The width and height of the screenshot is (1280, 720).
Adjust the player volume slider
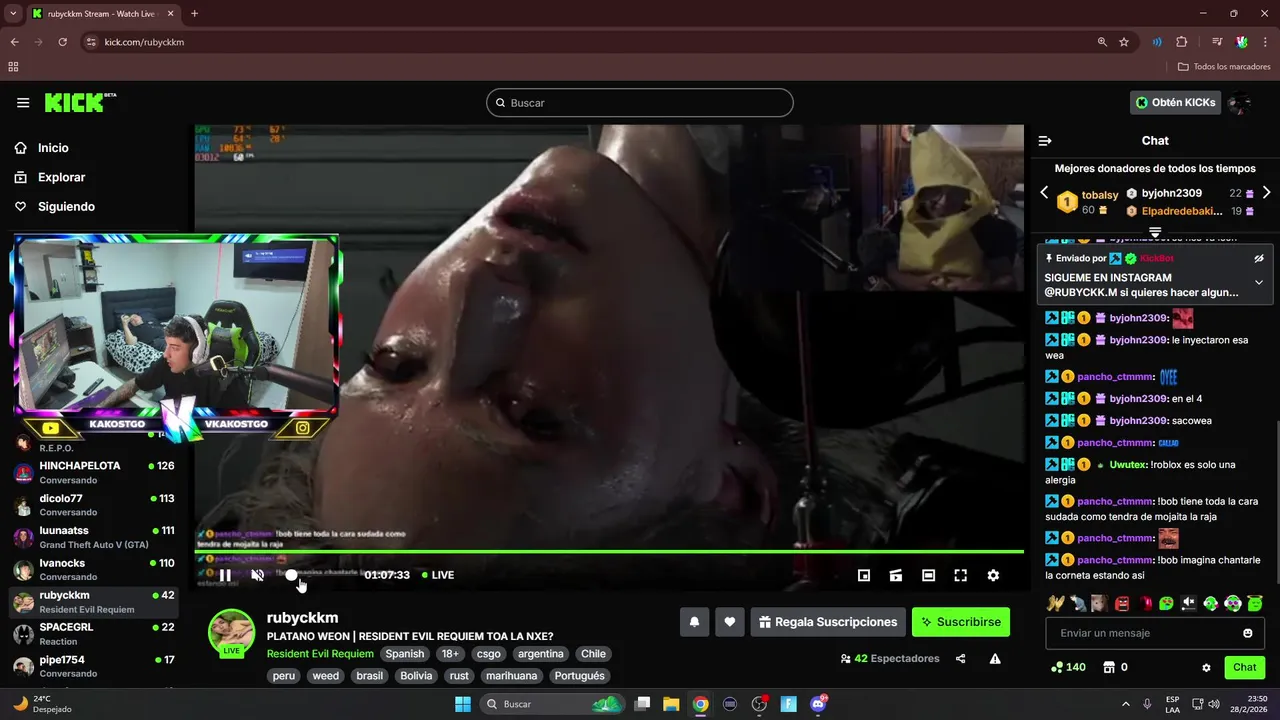click(291, 575)
